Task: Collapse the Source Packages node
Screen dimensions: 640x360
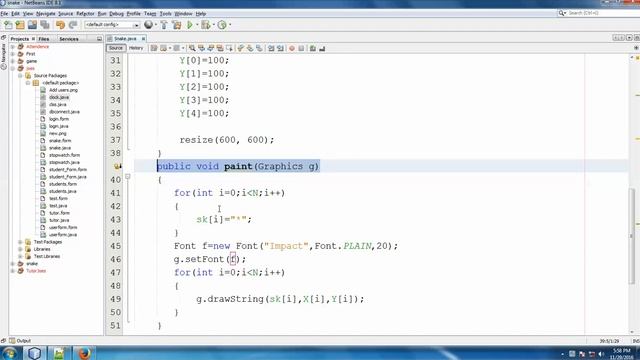Action: (x=20, y=76)
